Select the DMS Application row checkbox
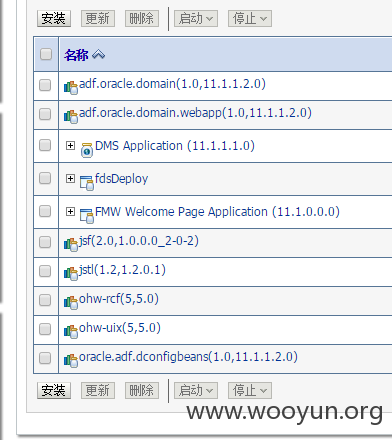392x440 pixels. [x=45, y=145]
